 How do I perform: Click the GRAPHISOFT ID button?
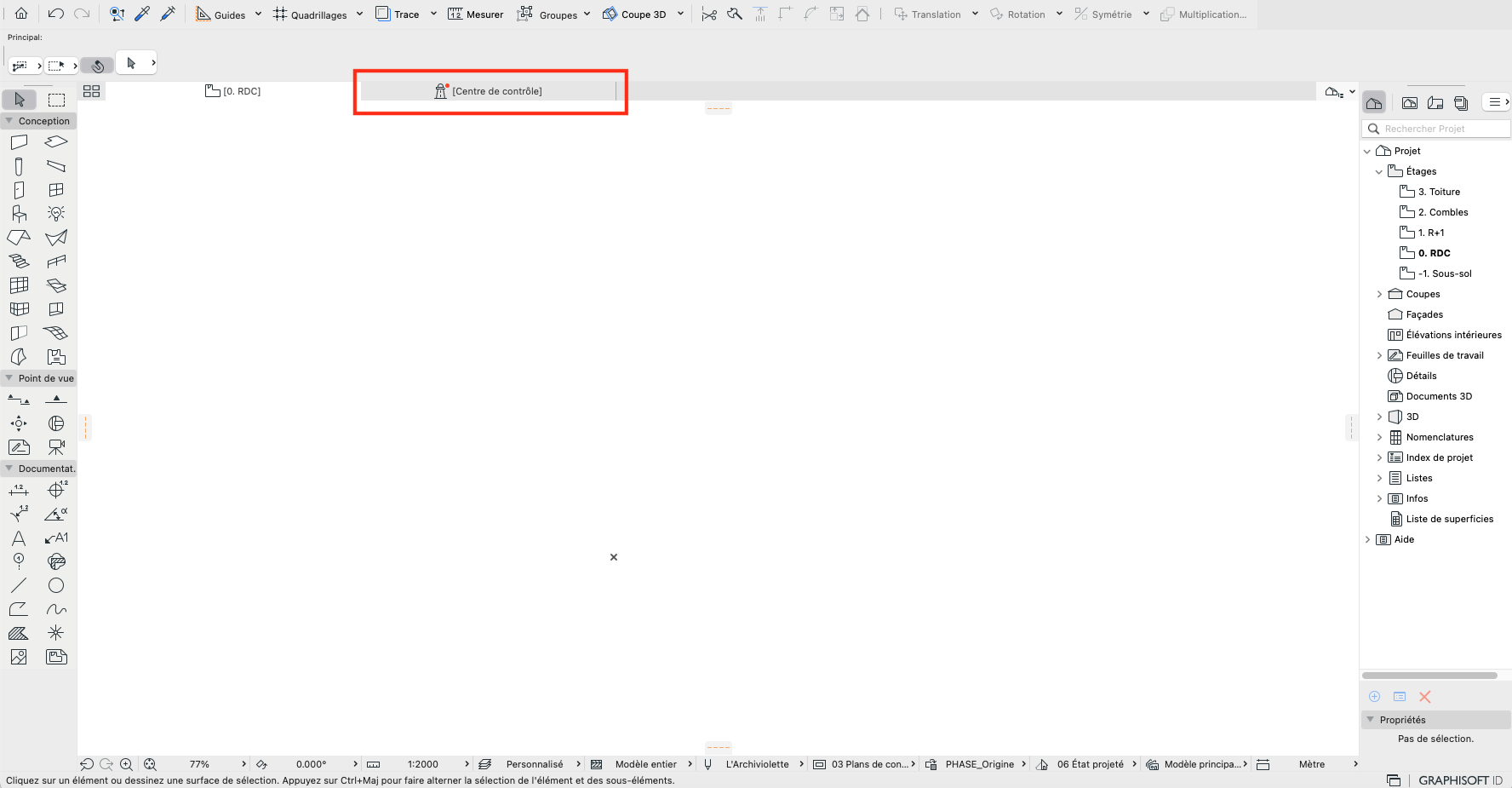coord(1459,779)
